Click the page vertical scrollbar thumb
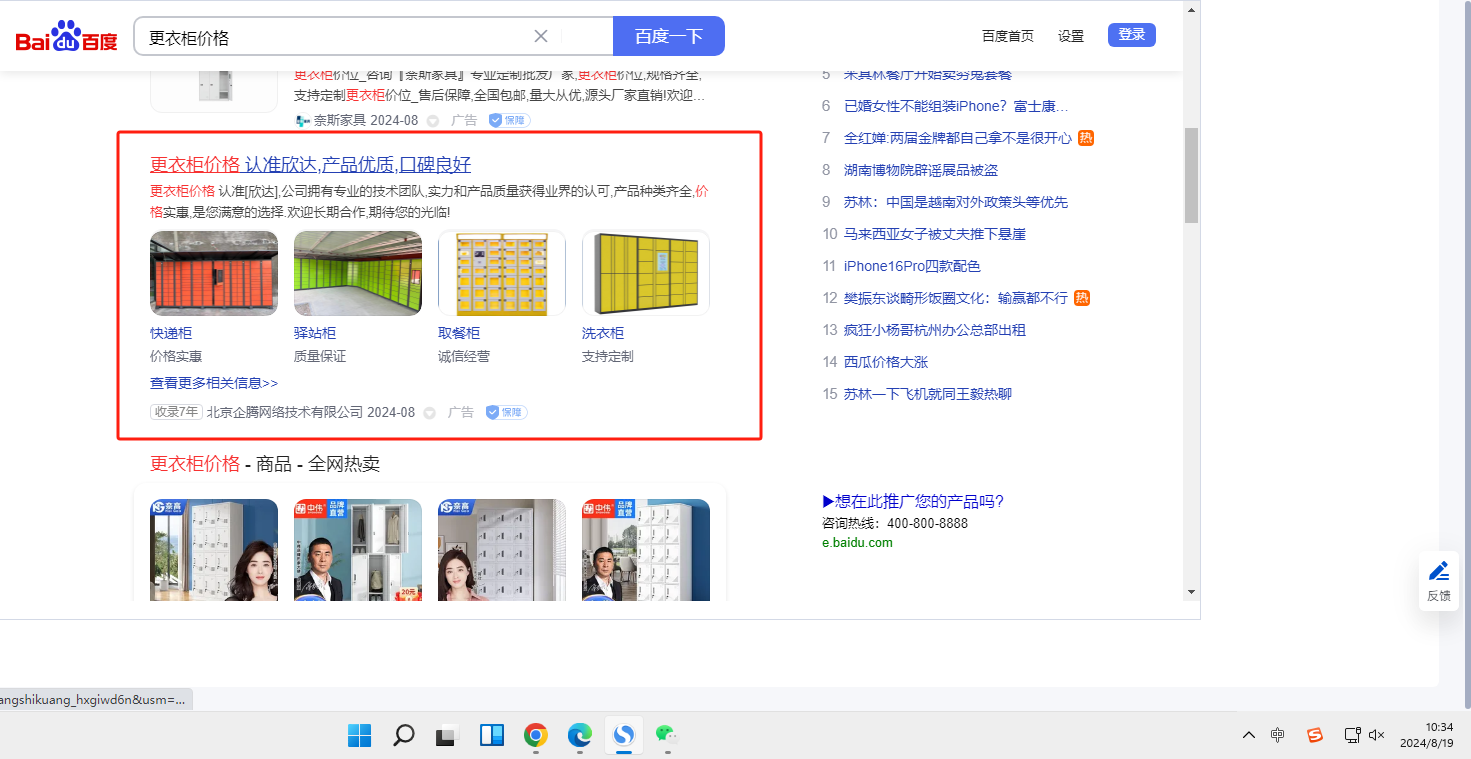 (1191, 176)
